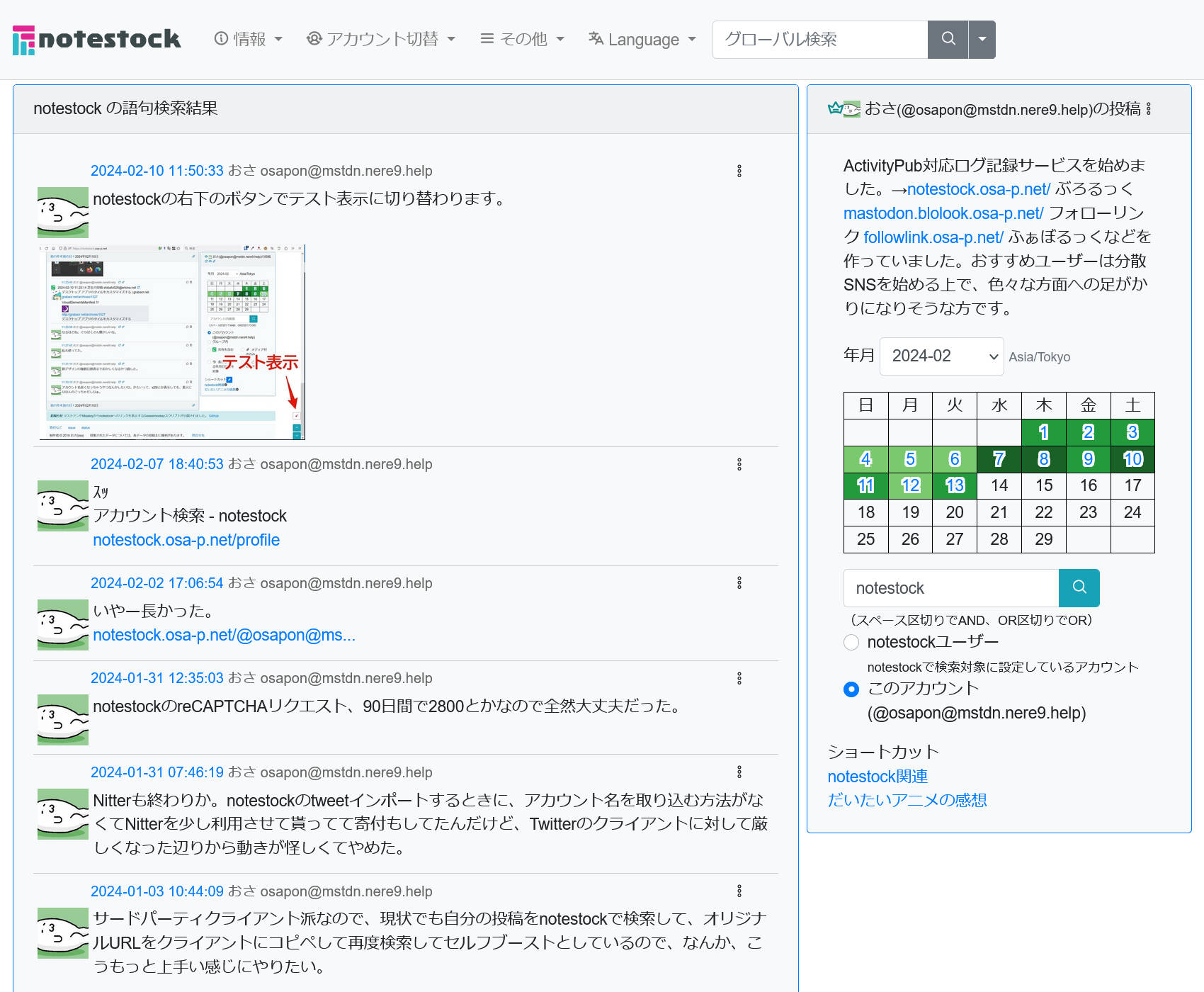The image size is (1204, 992).
Task: Click avatar of the 2024-02-02 post
Action: click(63, 625)
